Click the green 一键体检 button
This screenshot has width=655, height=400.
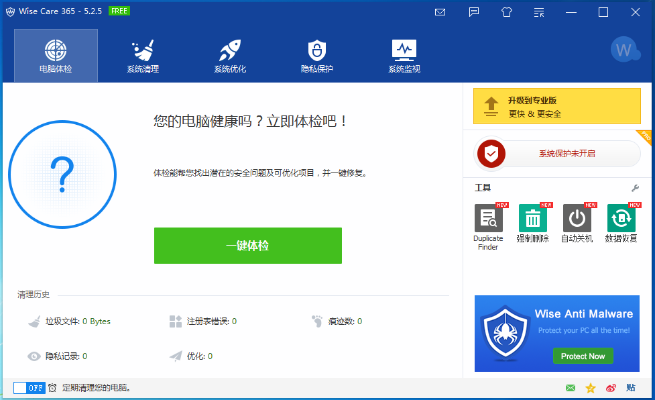tap(247, 245)
